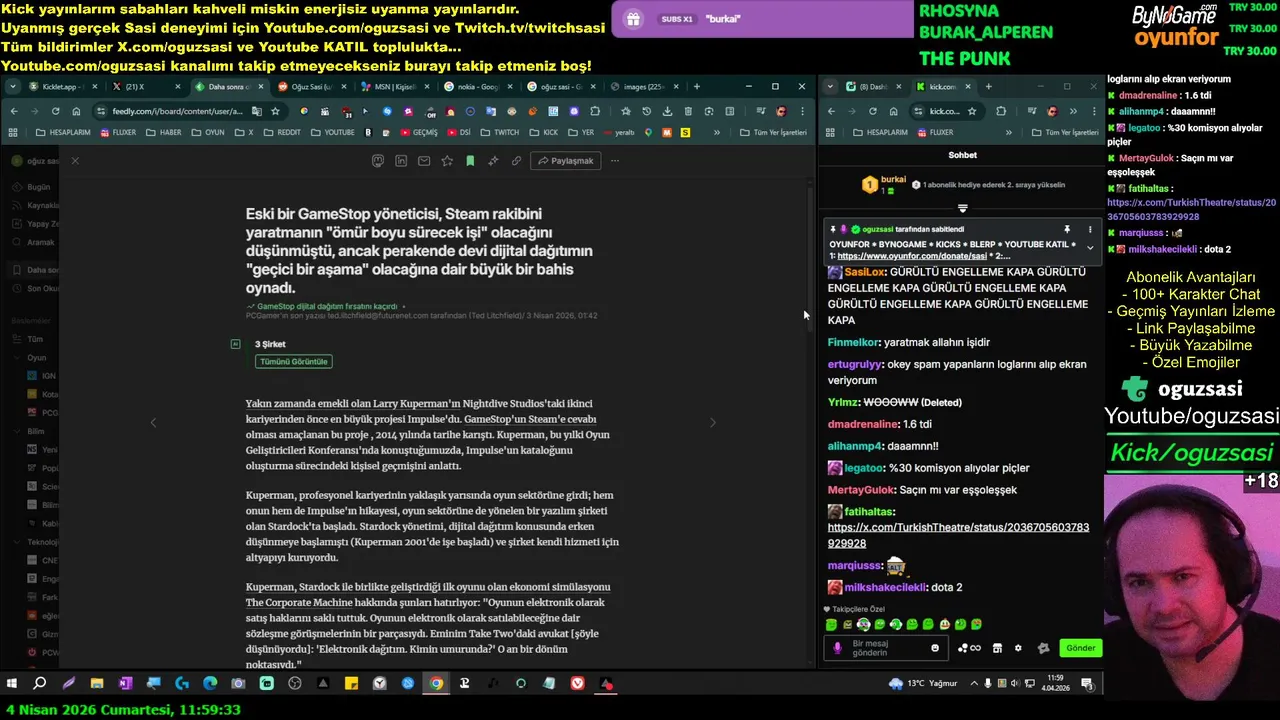The image size is (1280, 720).
Task: Click first green subscriber emote
Action: [831, 624]
